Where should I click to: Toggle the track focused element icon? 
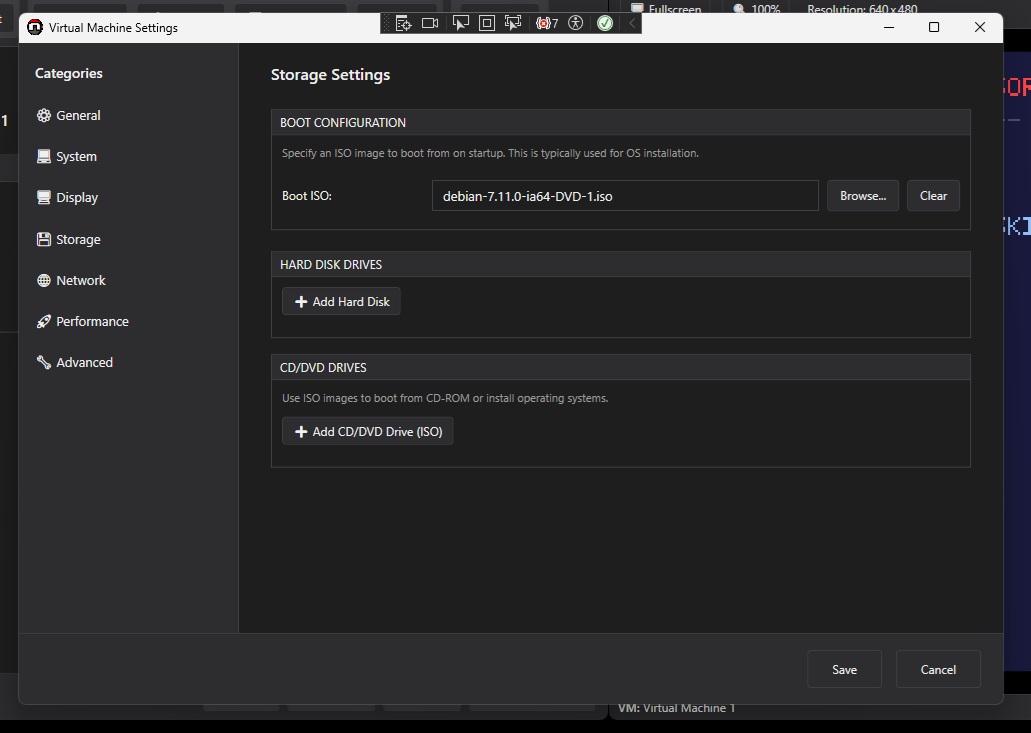click(x=513, y=24)
